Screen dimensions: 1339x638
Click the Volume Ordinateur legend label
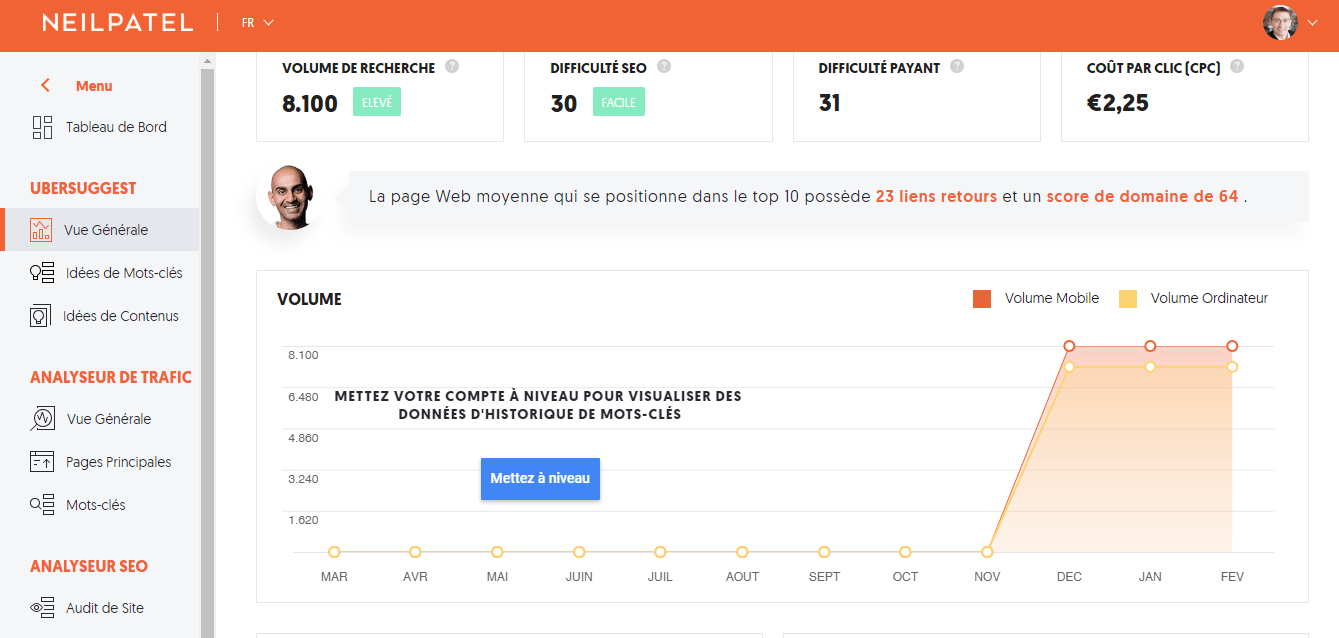pyautogui.click(x=1209, y=298)
